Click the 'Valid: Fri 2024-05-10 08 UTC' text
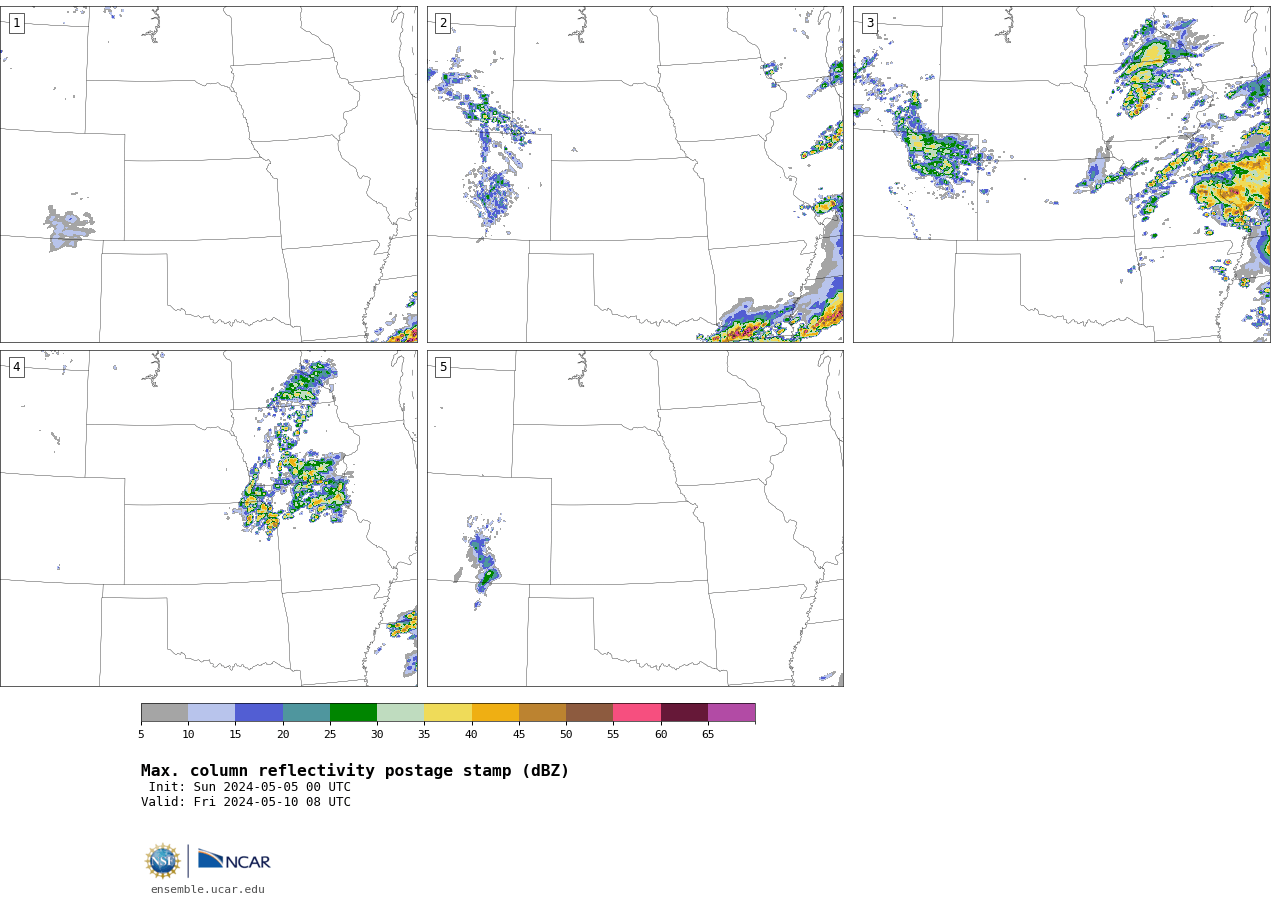This screenshot has height=901, width=1280. coord(246,802)
